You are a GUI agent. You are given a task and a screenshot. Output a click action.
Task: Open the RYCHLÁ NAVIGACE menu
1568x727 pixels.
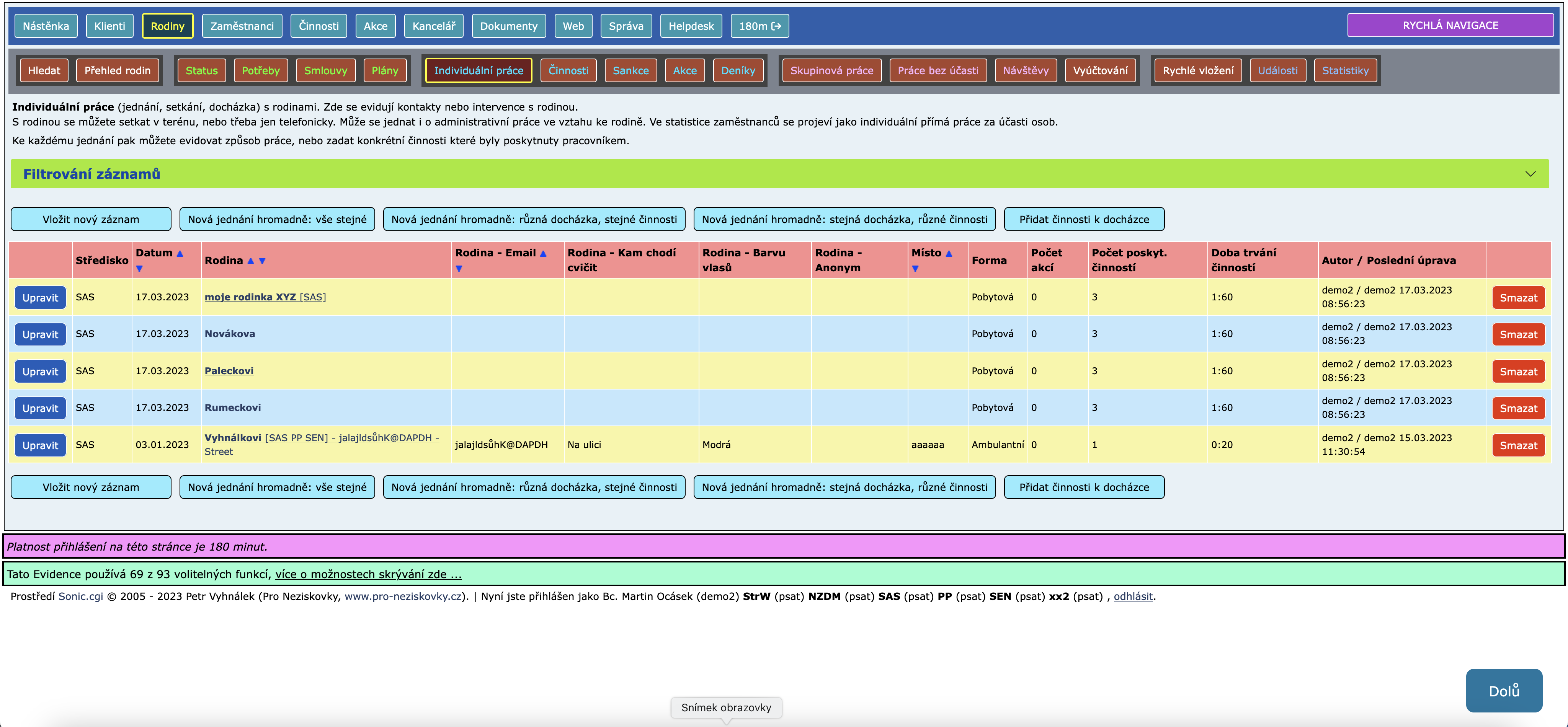[1450, 26]
